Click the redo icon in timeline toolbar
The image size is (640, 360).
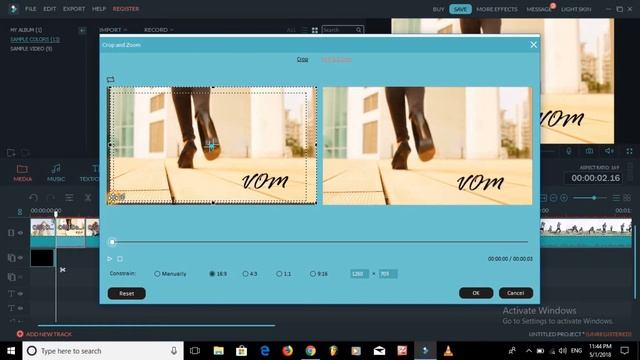click(51, 198)
